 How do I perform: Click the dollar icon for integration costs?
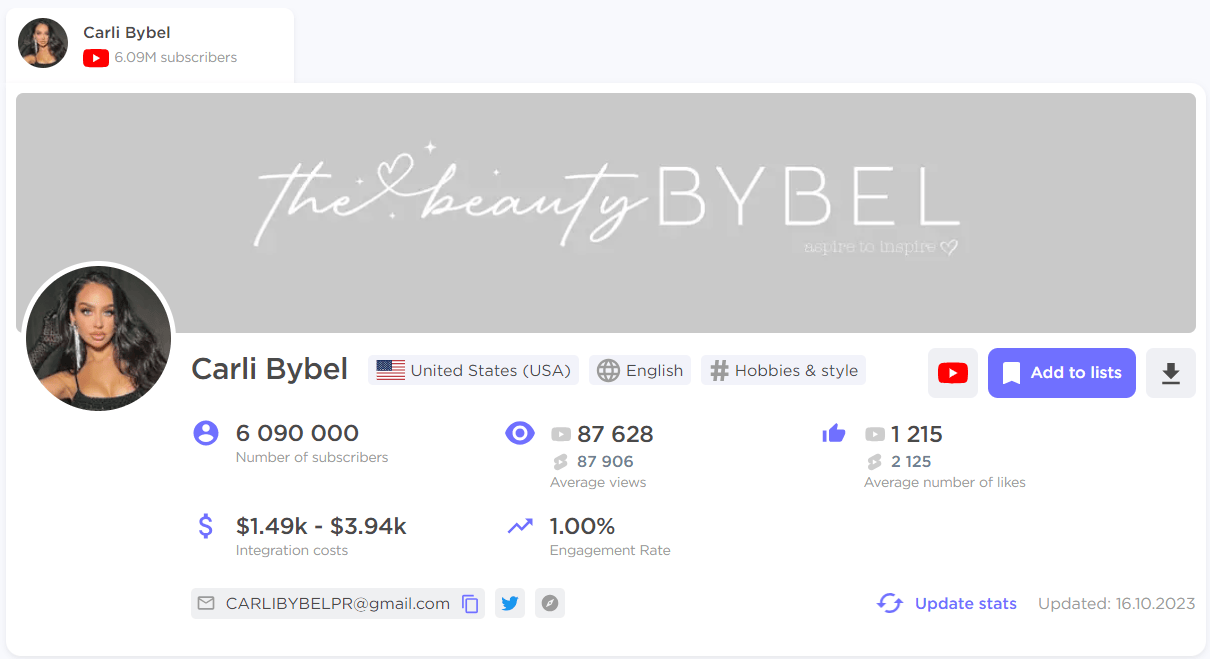click(x=205, y=525)
